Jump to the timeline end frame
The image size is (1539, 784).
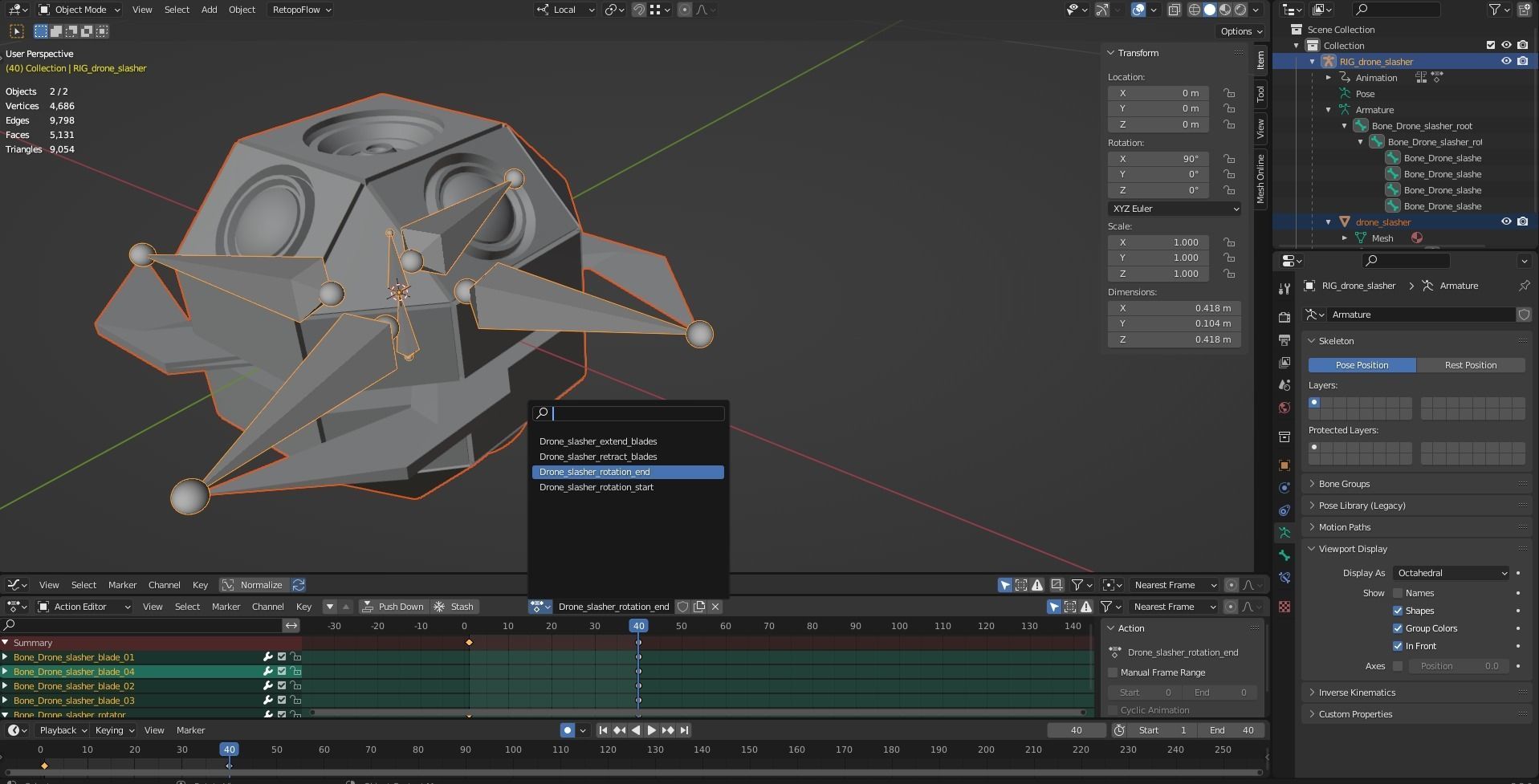(x=684, y=730)
